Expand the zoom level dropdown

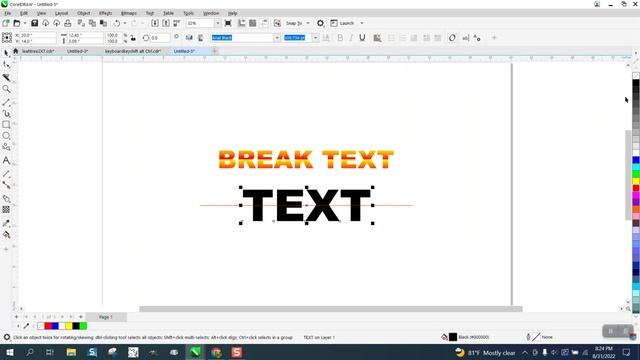[217, 23]
